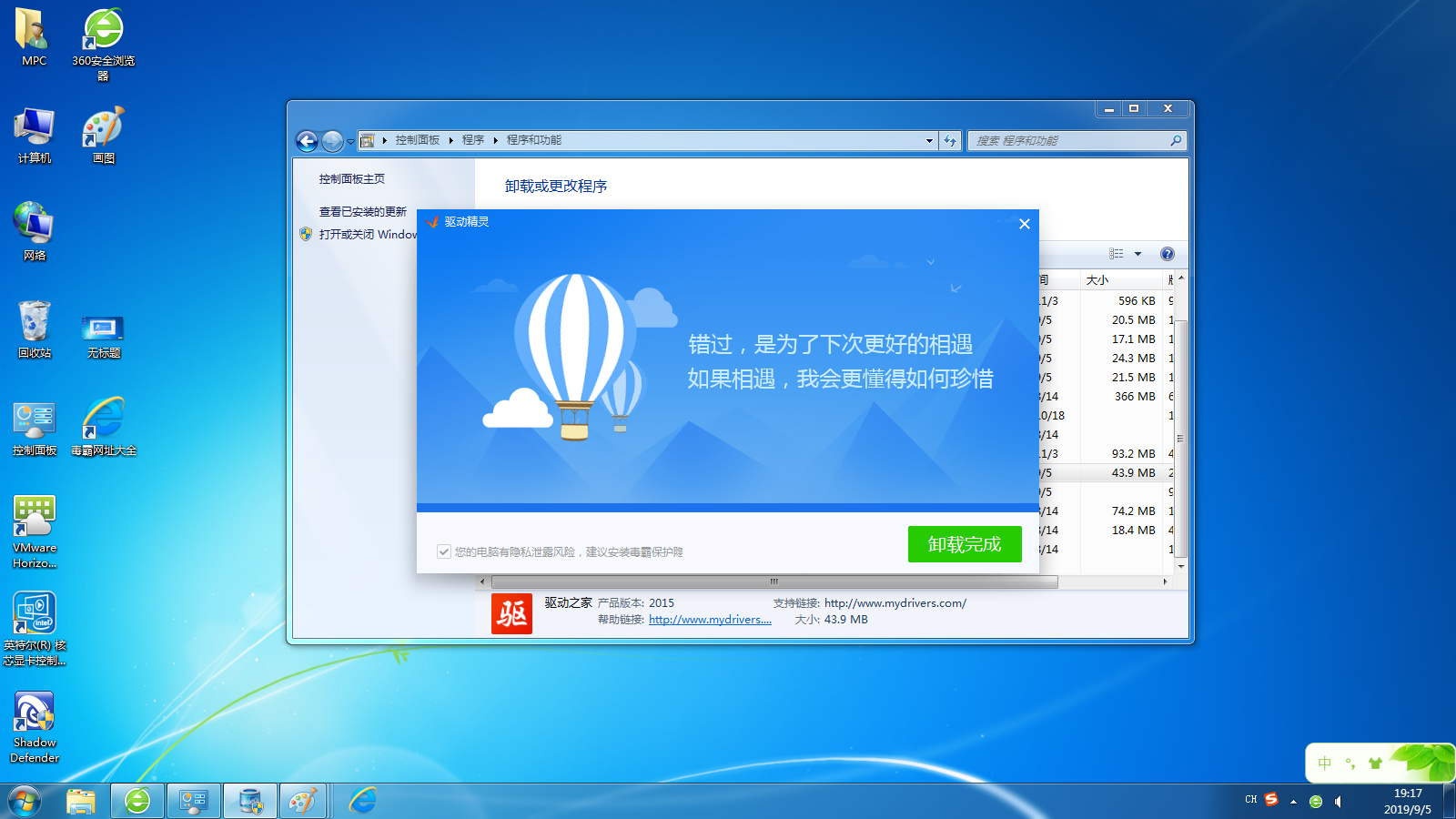Select the row showing 74.2 MB

(x=1105, y=511)
